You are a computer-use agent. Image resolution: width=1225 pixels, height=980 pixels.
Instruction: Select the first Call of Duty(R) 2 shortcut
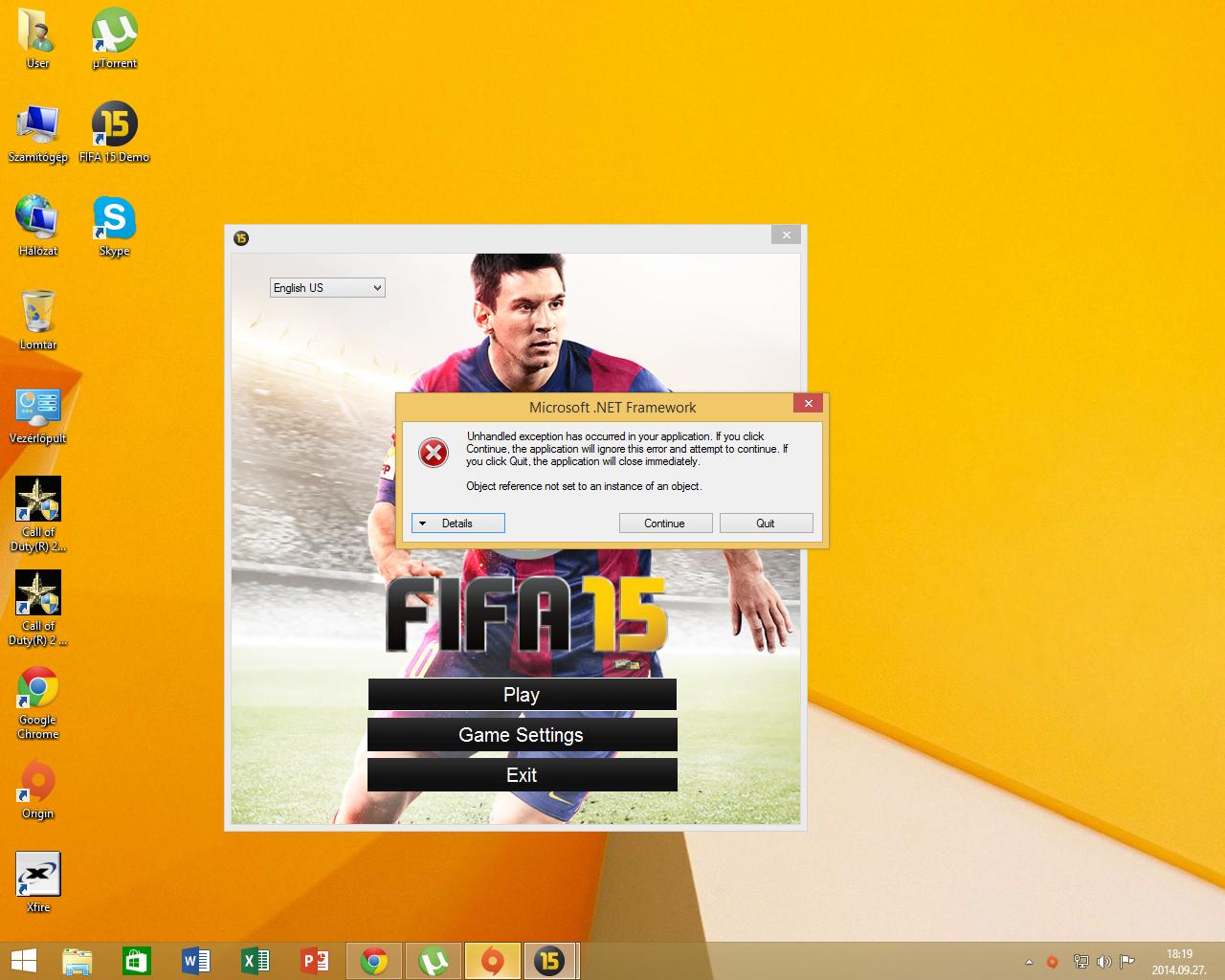37,514
